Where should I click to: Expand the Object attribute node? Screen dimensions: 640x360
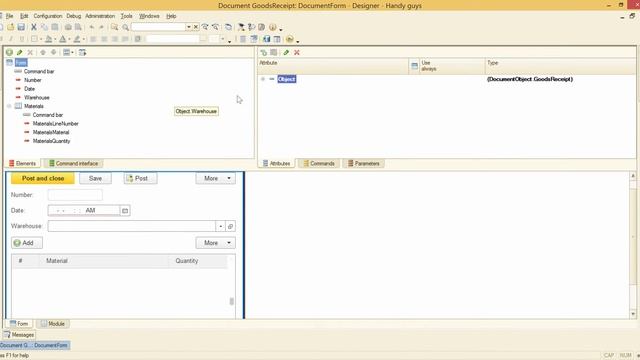tap(263, 79)
